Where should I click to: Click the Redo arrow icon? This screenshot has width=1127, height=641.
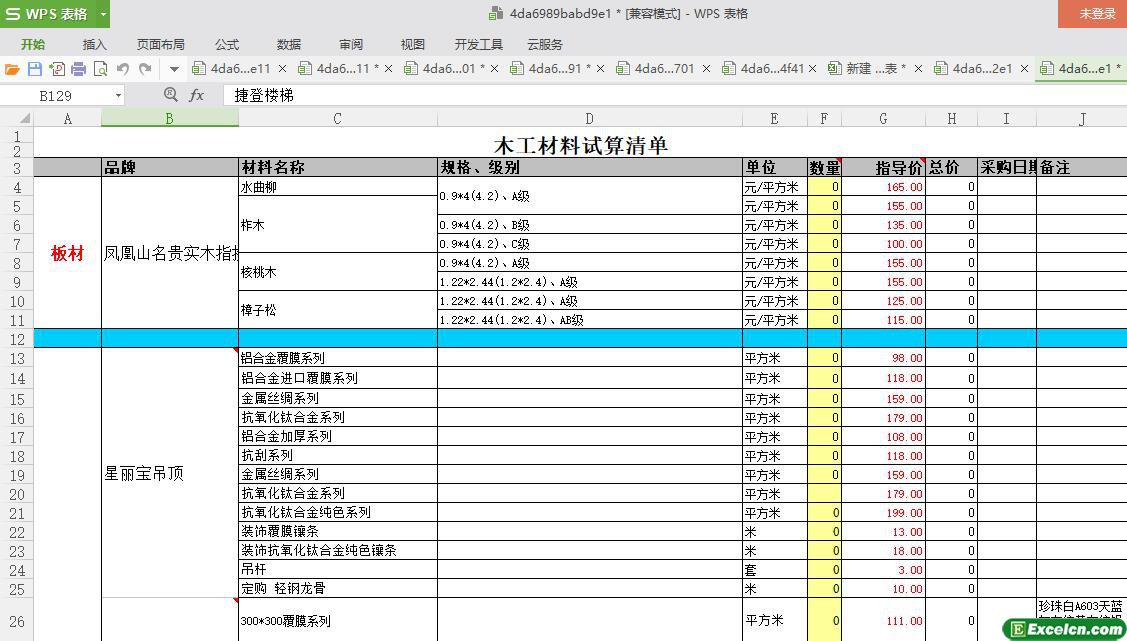(145, 69)
